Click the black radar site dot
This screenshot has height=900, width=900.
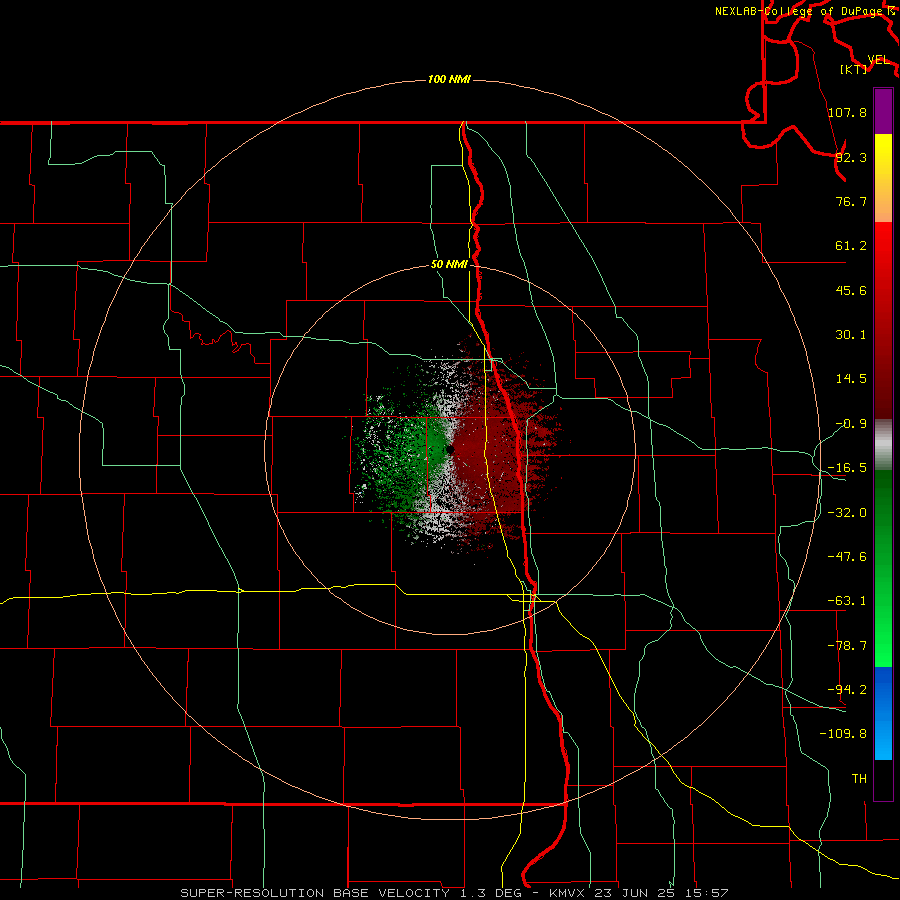[450, 449]
